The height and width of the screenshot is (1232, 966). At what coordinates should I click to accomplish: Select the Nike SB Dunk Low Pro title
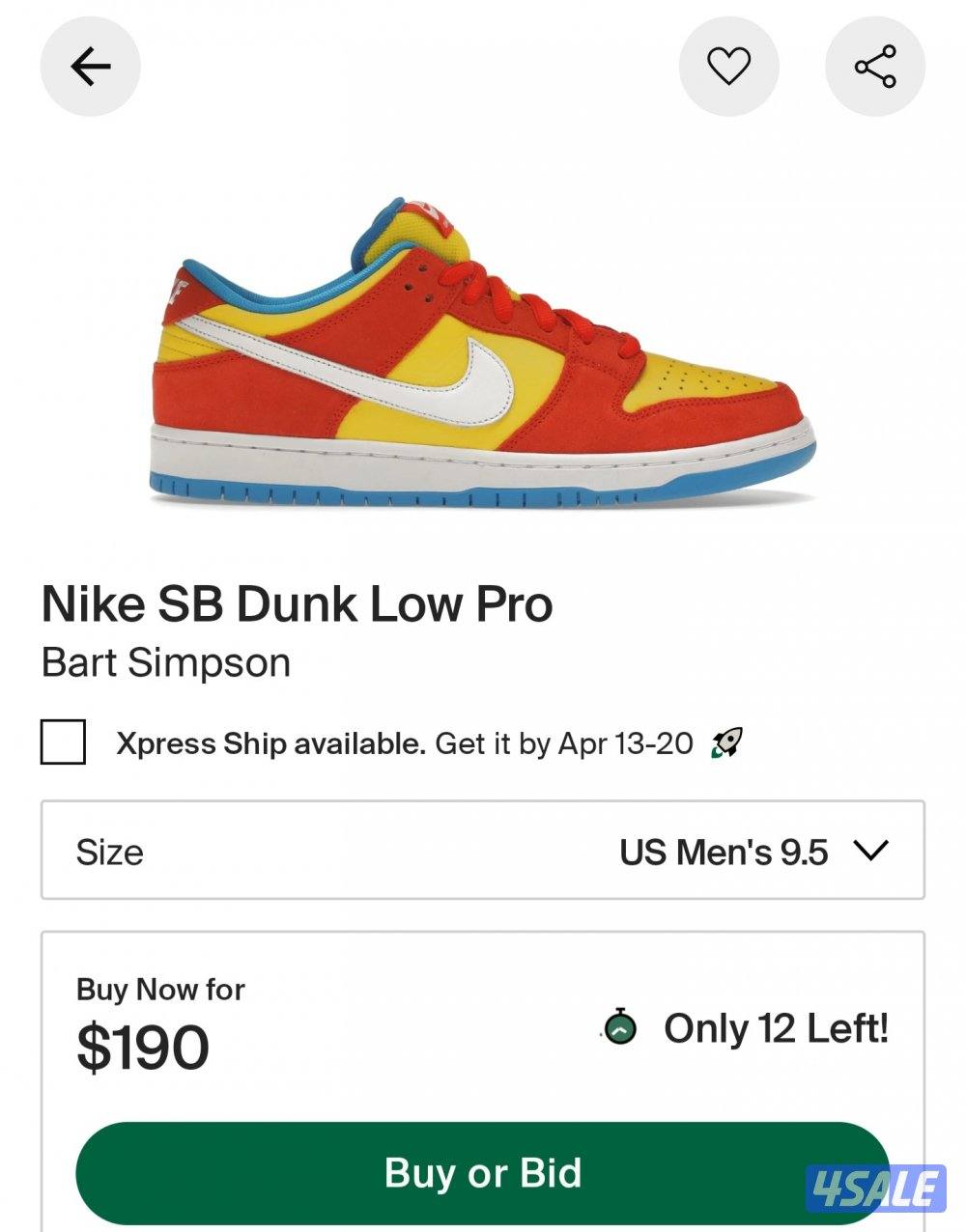(296, 605)
